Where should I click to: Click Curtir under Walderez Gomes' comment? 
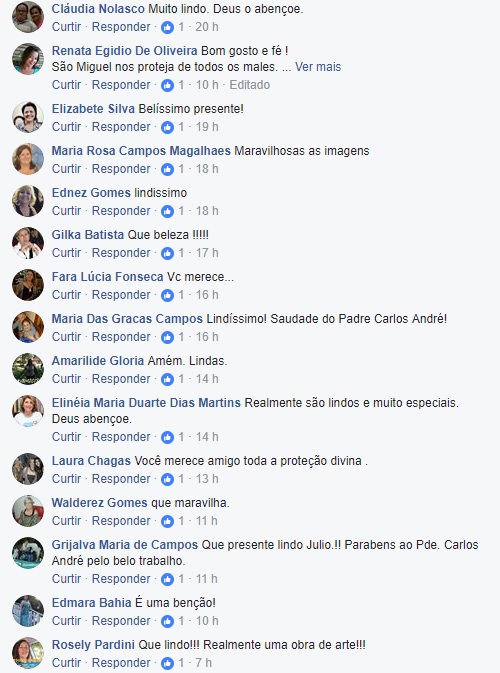(x=66, y=521)
